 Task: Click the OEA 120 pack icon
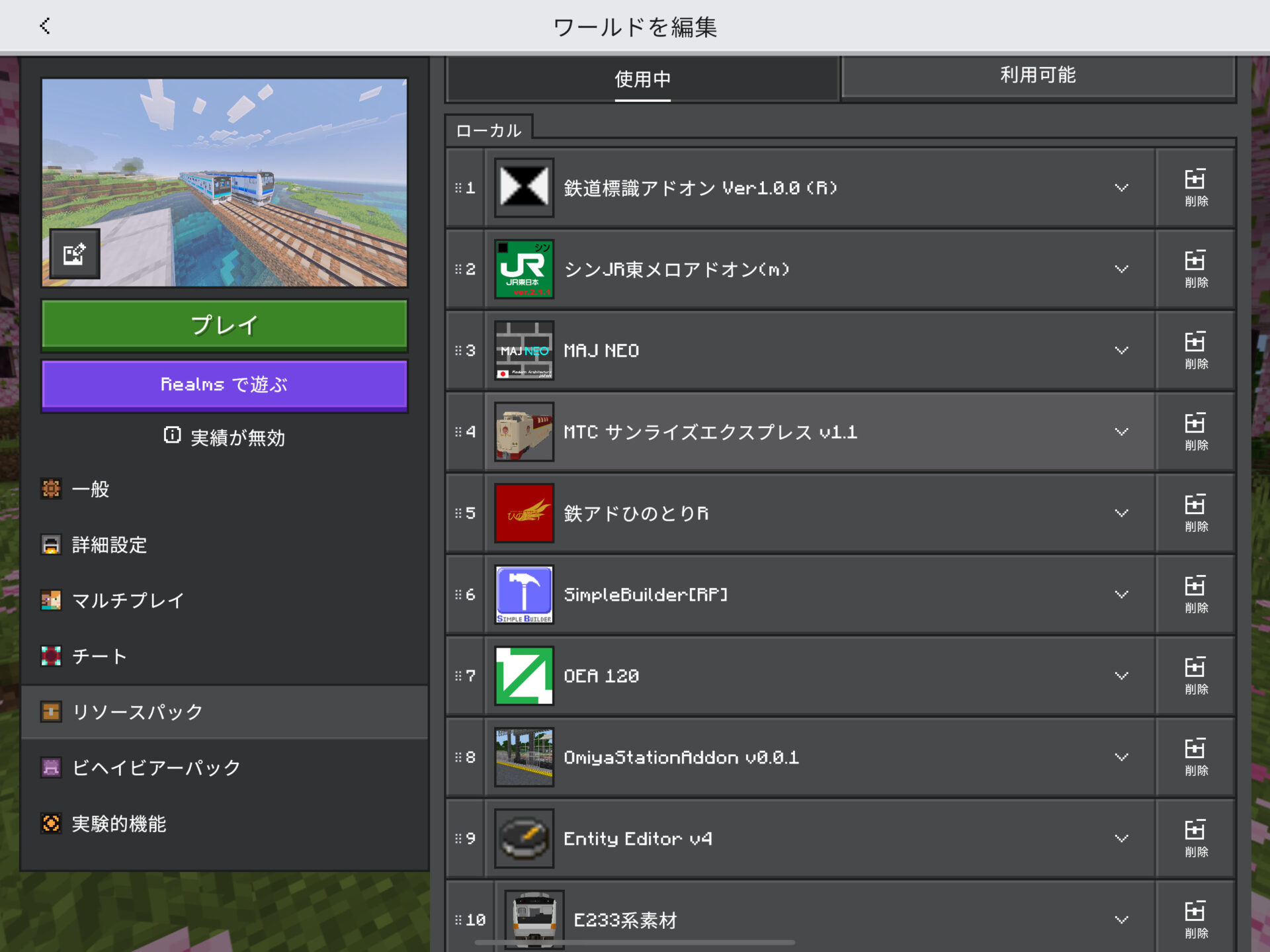(524, 675)
